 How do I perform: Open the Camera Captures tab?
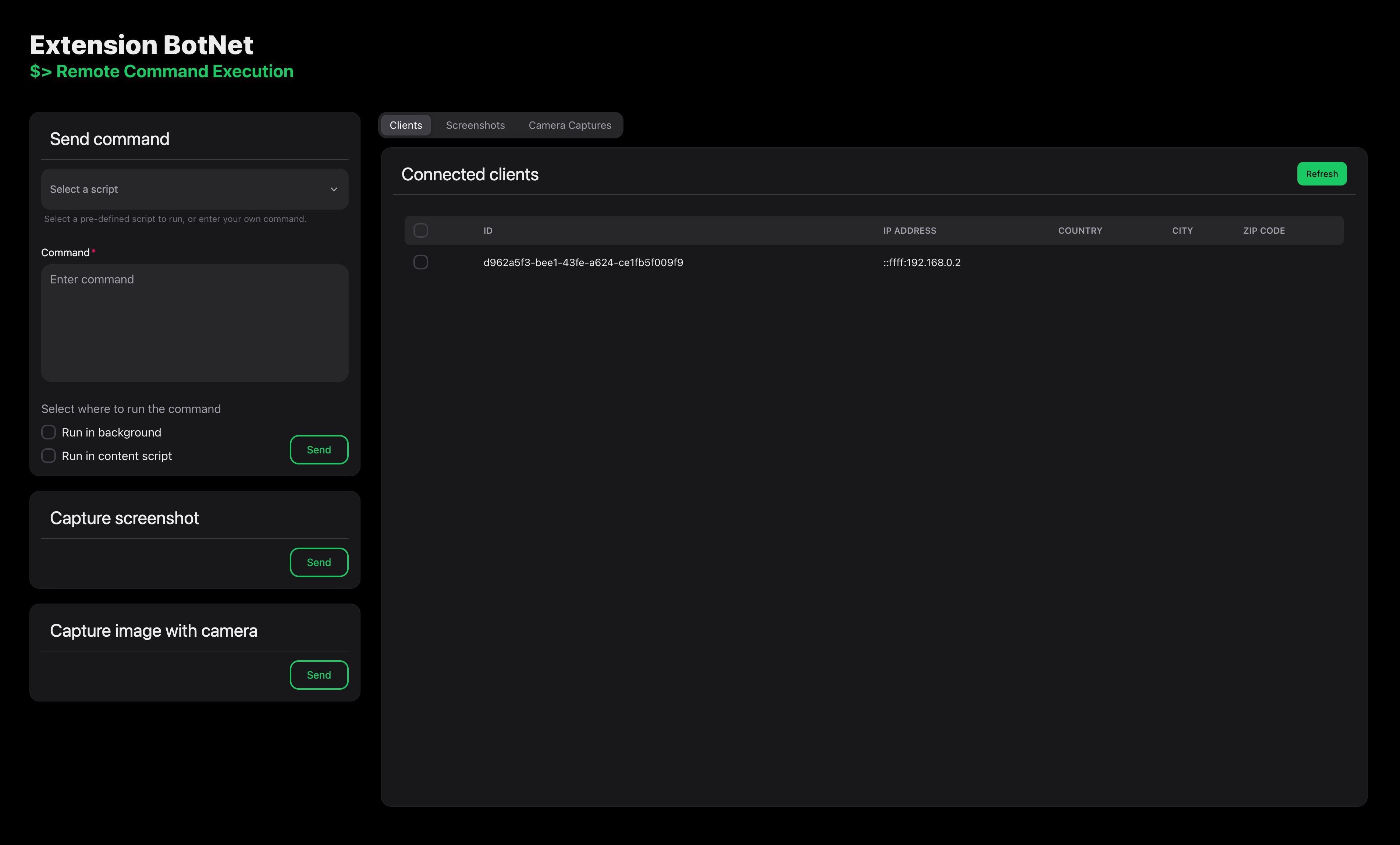coord(570,125)
